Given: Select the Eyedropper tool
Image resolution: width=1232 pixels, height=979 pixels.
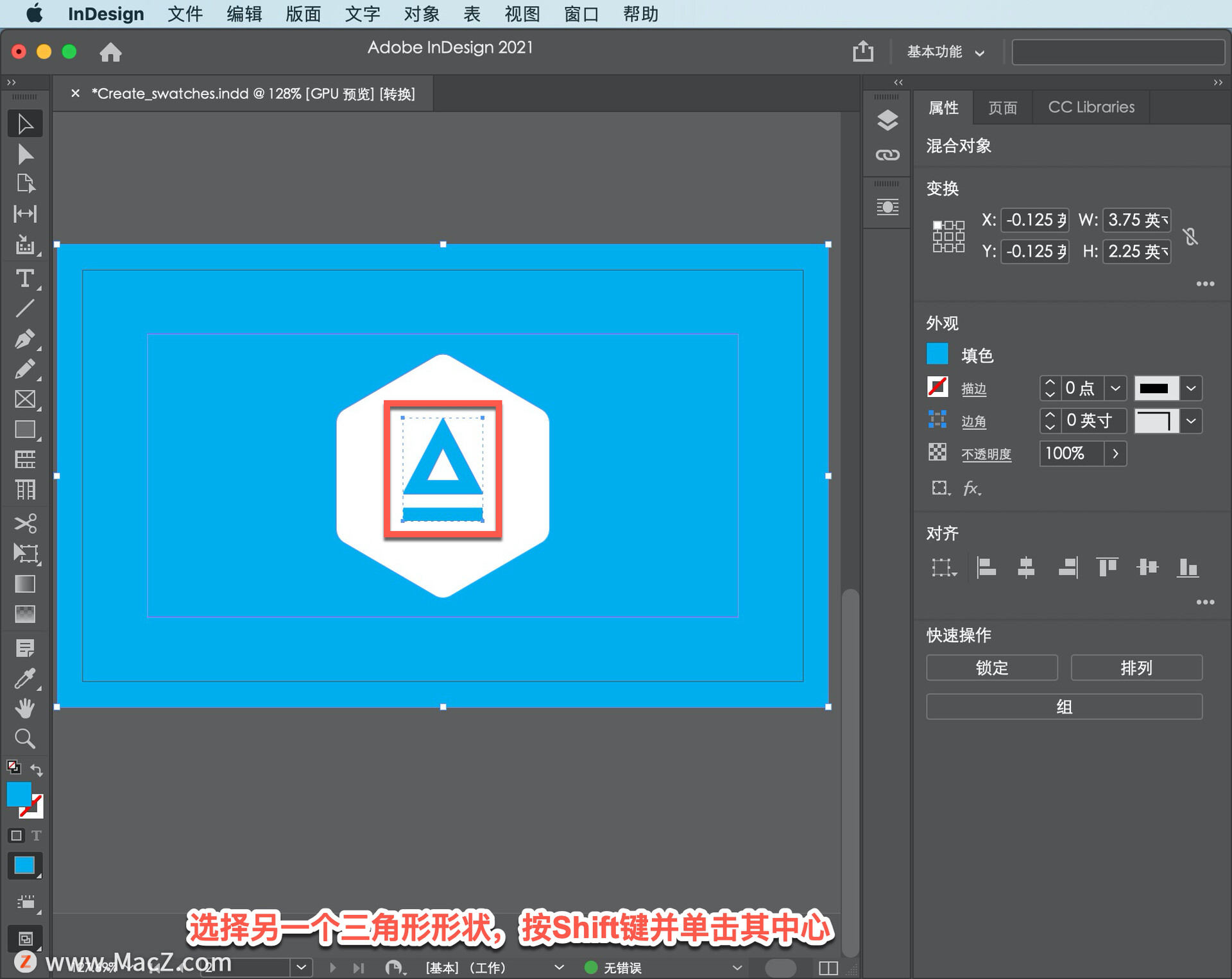Looking at the screenshot, I should 24,678.
